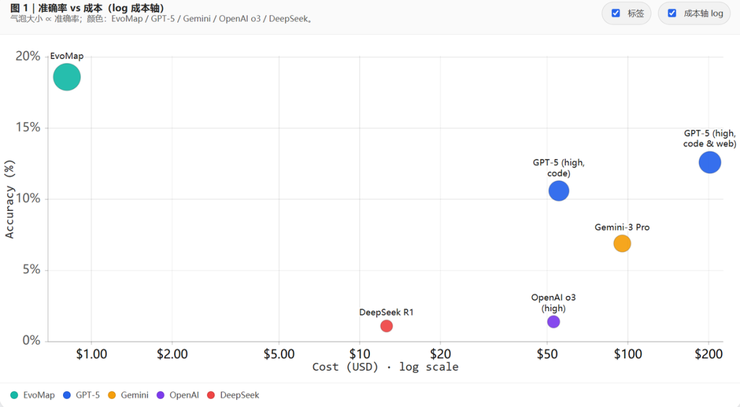The width and height of the screenshot is (740, 407).
Task: Click the large teal EvoMap bubble
Action: pos(67,77)
